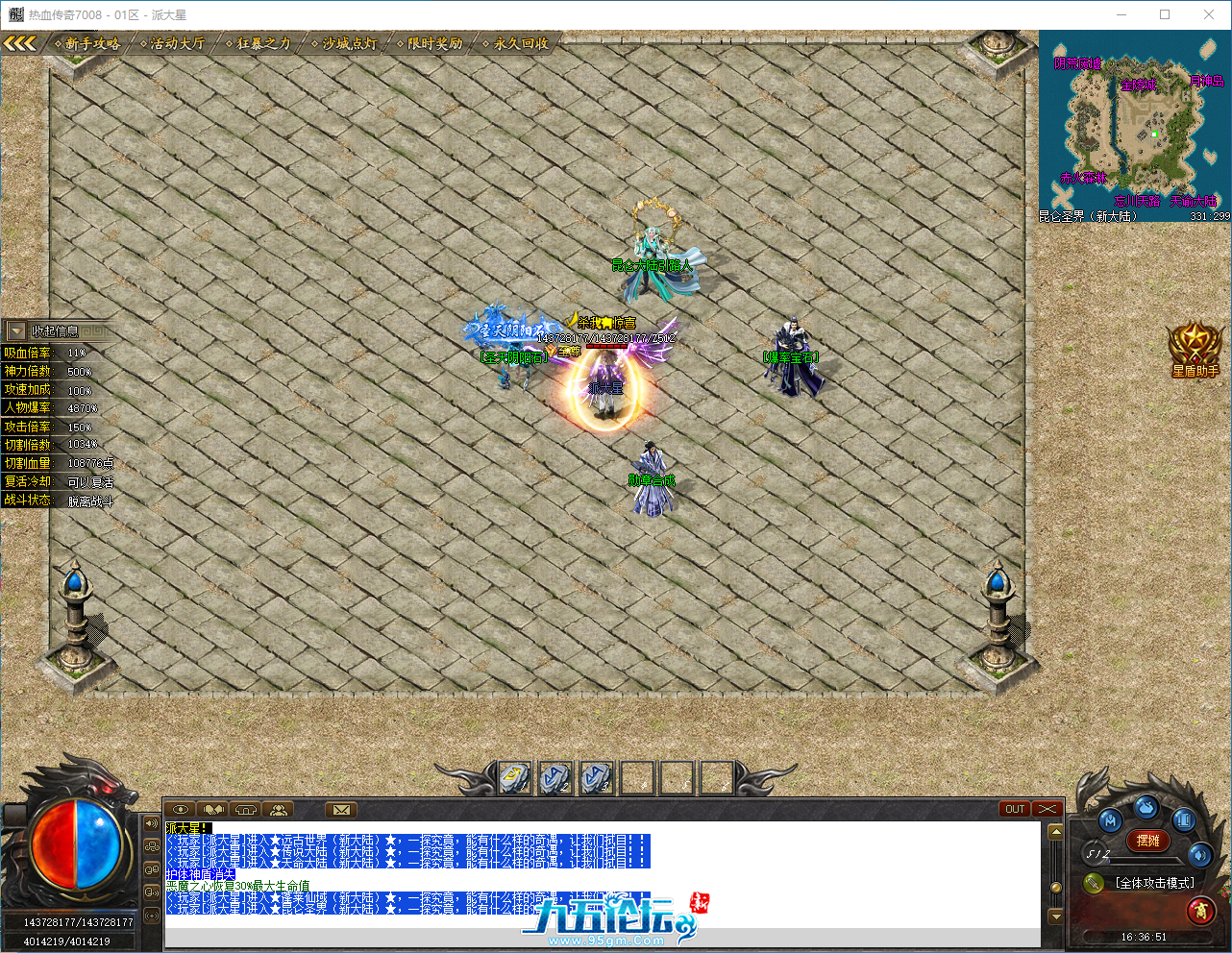Click the 星盾助手 helper badge icon
This screenshot has height=953, width=1232.
coord(1195,348)
